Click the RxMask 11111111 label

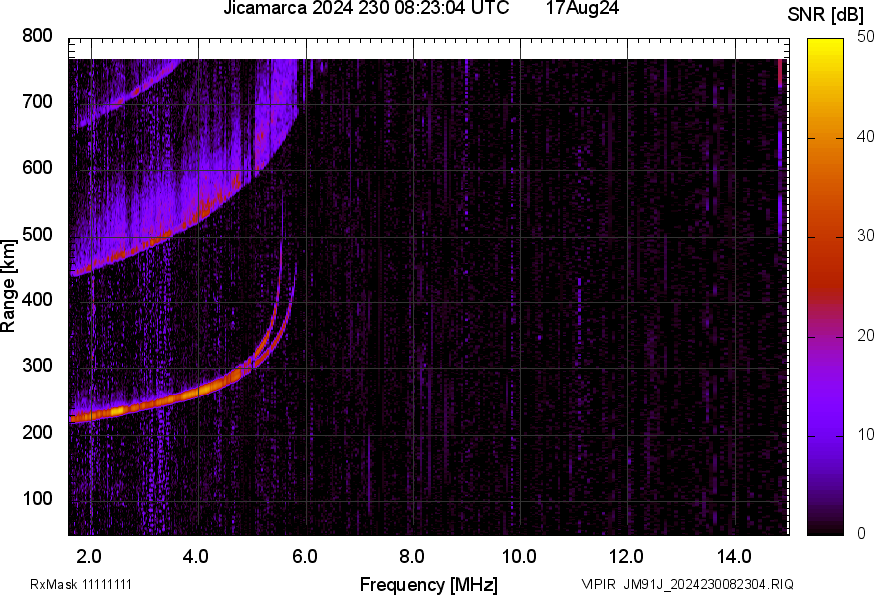(81, 584)
